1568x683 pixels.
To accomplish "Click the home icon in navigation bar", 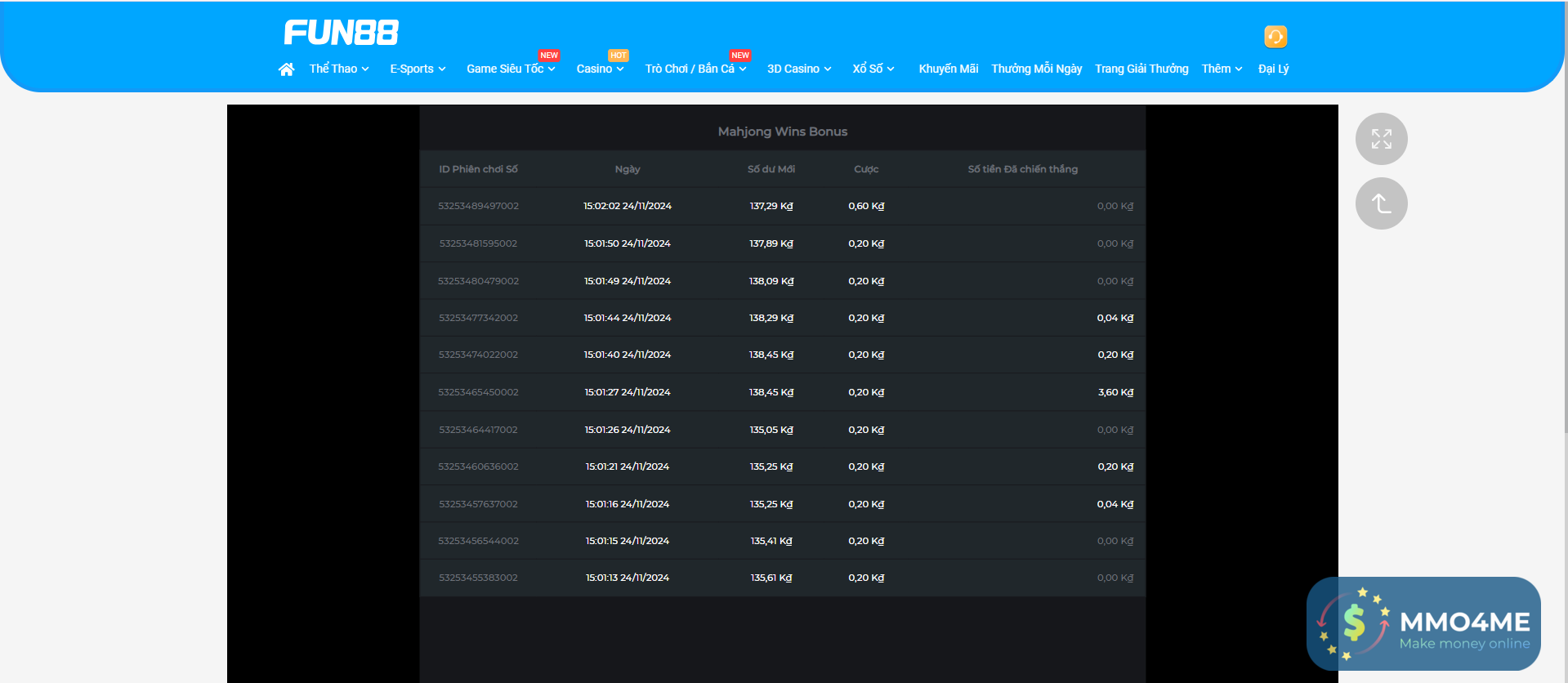I will tap(286, 69).
